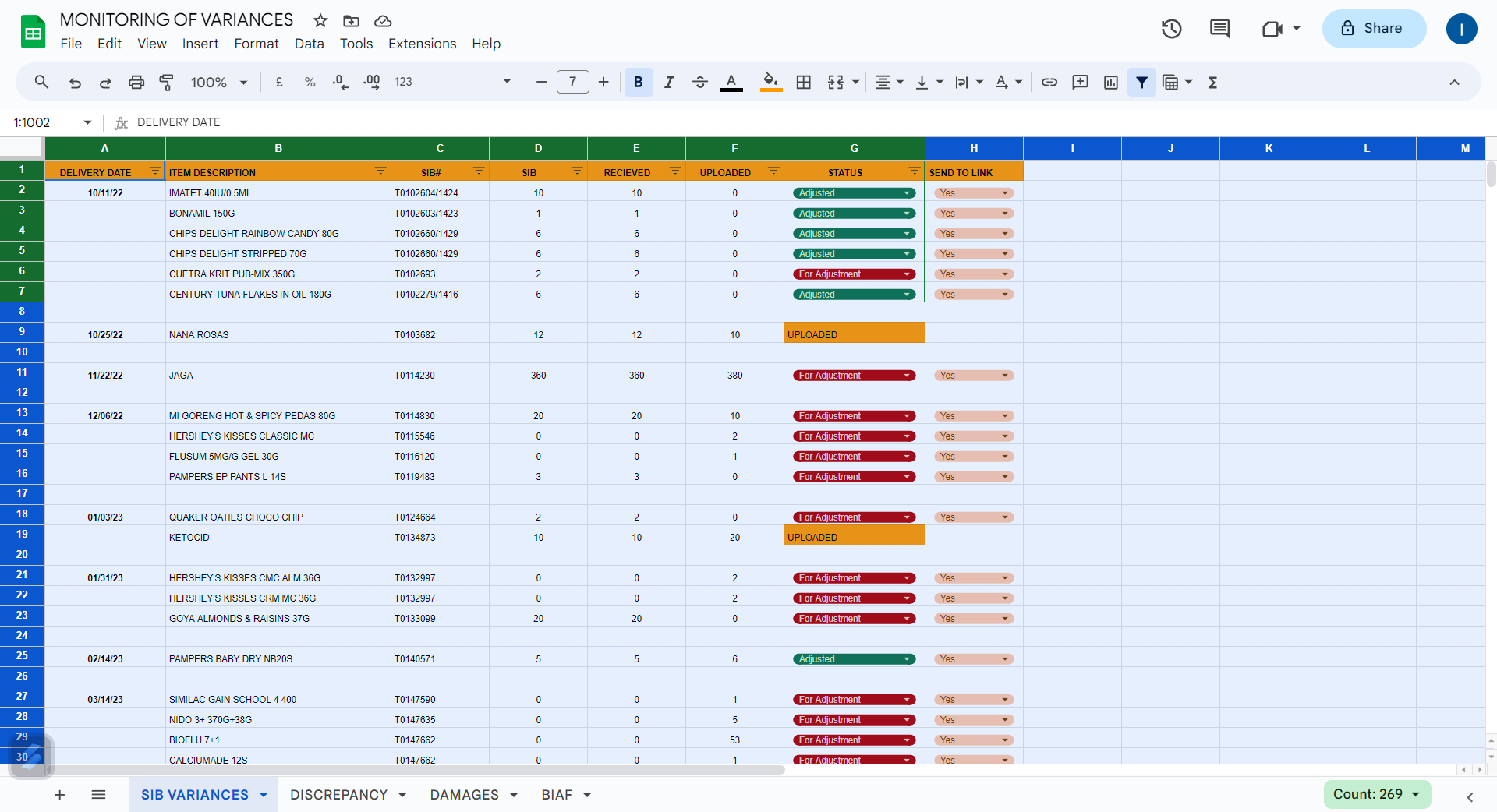
Task: Increase decimal places
Action: (372, 82)
